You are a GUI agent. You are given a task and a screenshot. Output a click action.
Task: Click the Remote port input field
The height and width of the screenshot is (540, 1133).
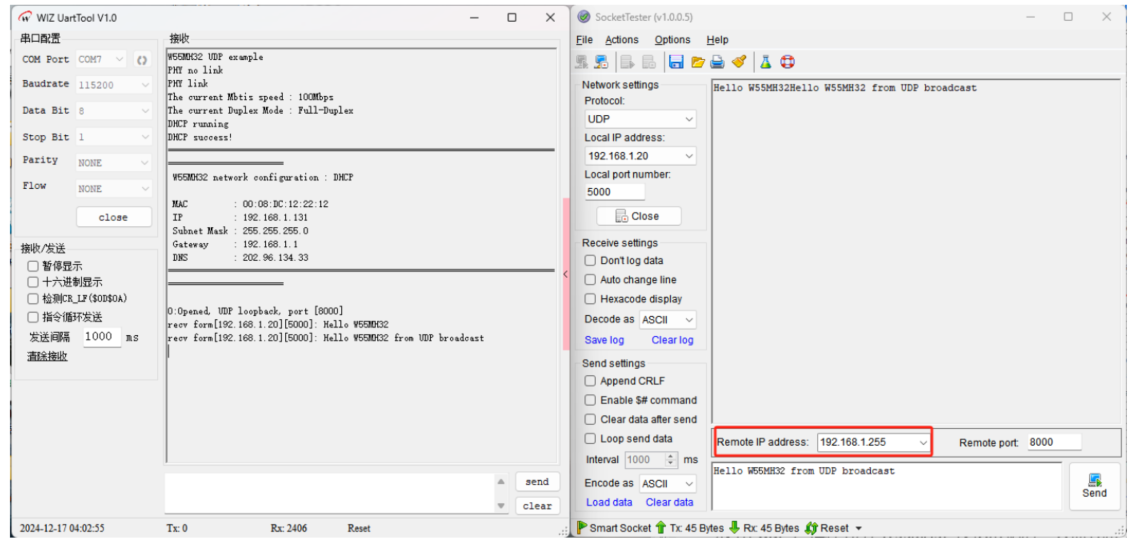tap(1052, 442)
